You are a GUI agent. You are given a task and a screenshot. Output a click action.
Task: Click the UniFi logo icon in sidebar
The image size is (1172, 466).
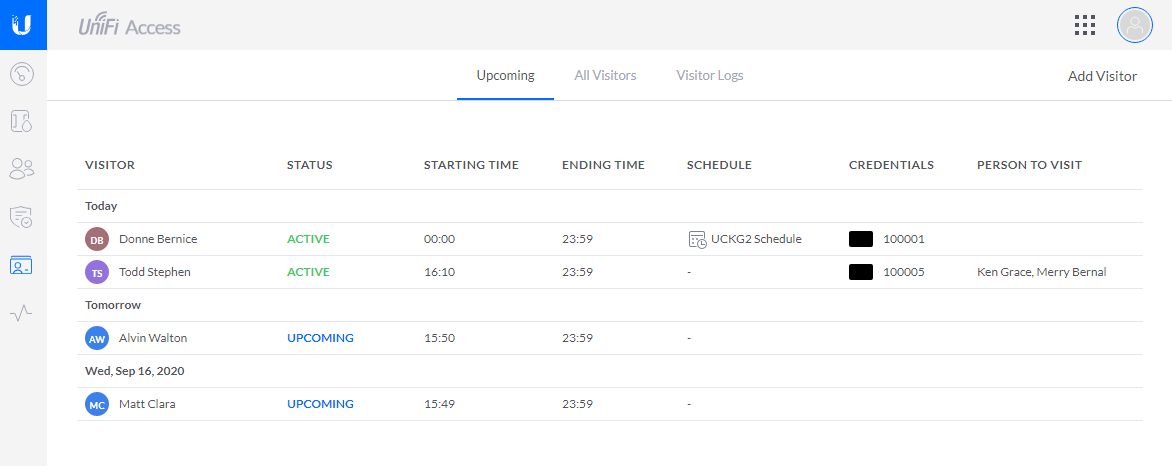pos(22,25)
